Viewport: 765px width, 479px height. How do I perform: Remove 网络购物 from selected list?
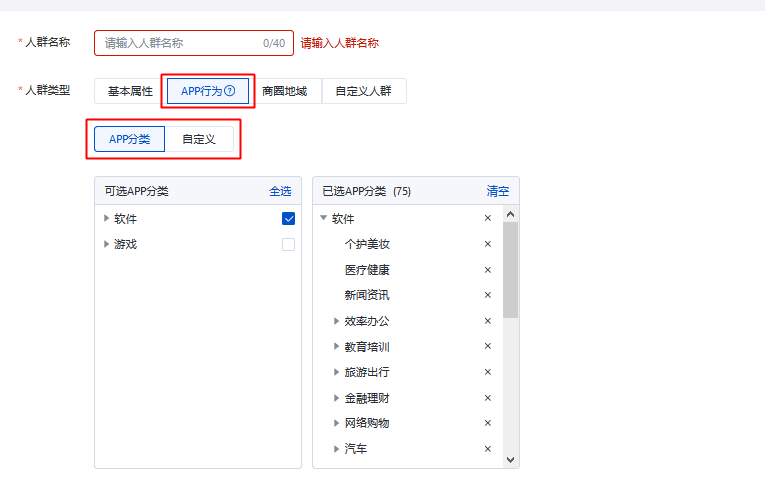(487, 423)
